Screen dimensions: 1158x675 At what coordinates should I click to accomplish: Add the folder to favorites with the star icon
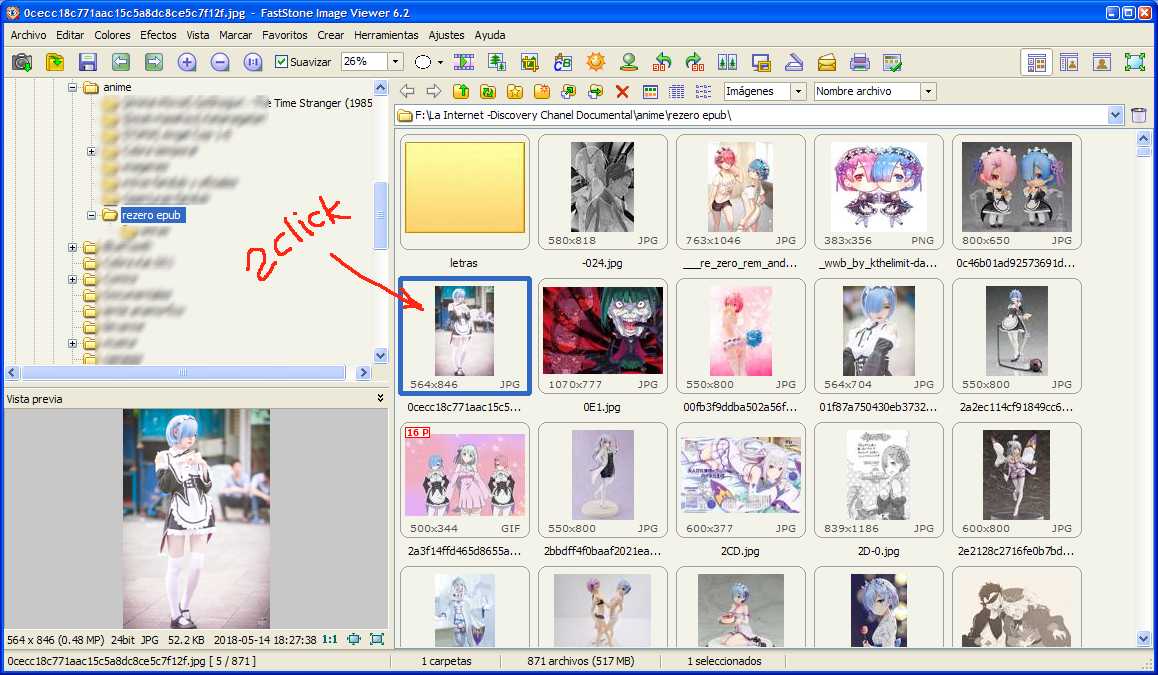tap(515, 92)
